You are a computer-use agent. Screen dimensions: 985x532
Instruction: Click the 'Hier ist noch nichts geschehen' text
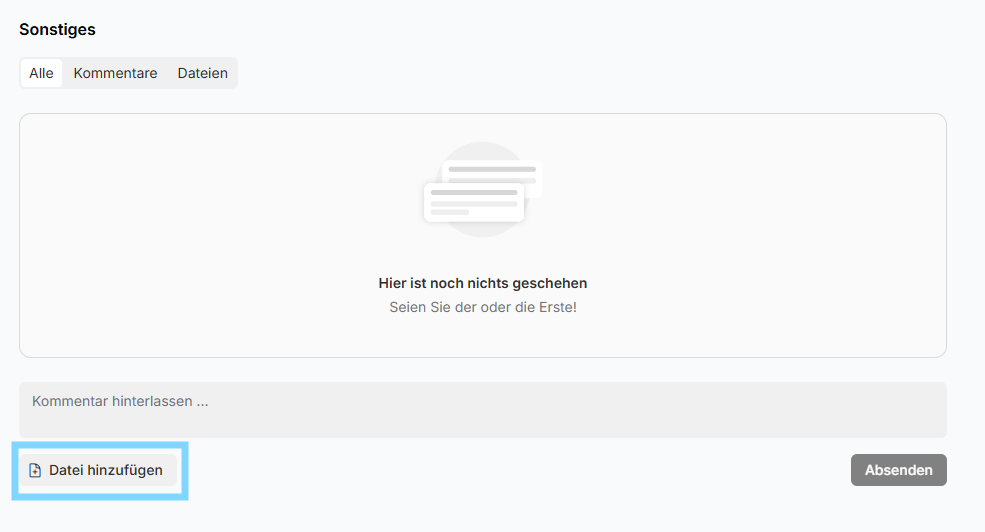[x=482, y=283]
